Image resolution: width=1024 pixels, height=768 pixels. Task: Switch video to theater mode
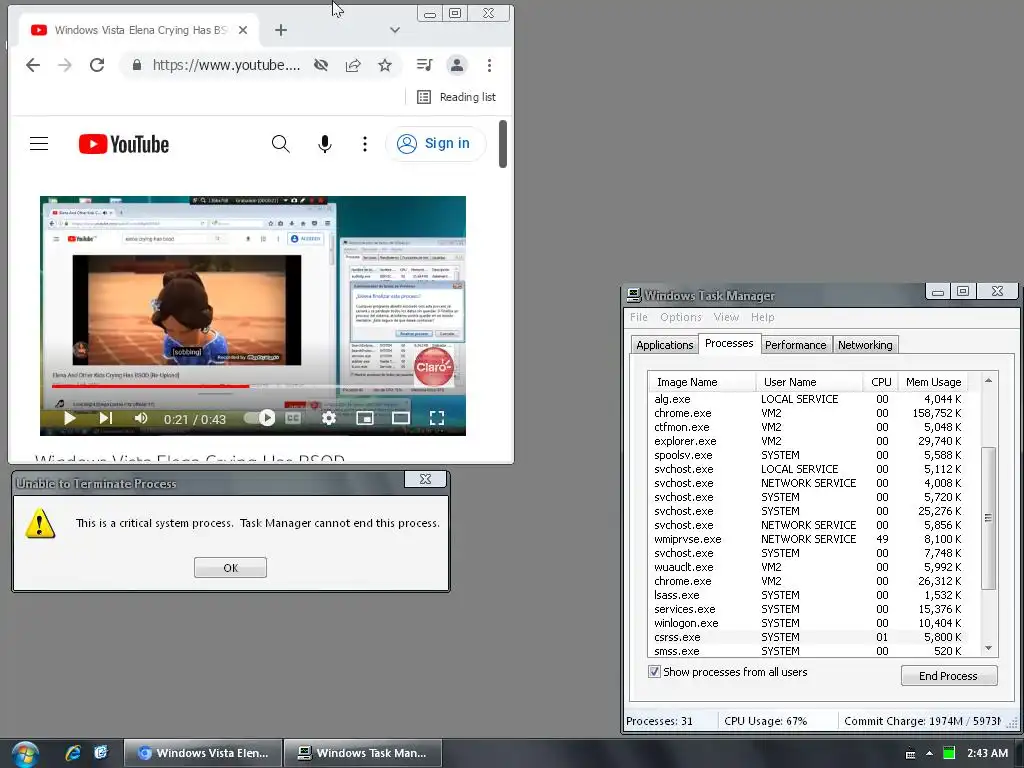pyautogui.click(x=400, y=418)
